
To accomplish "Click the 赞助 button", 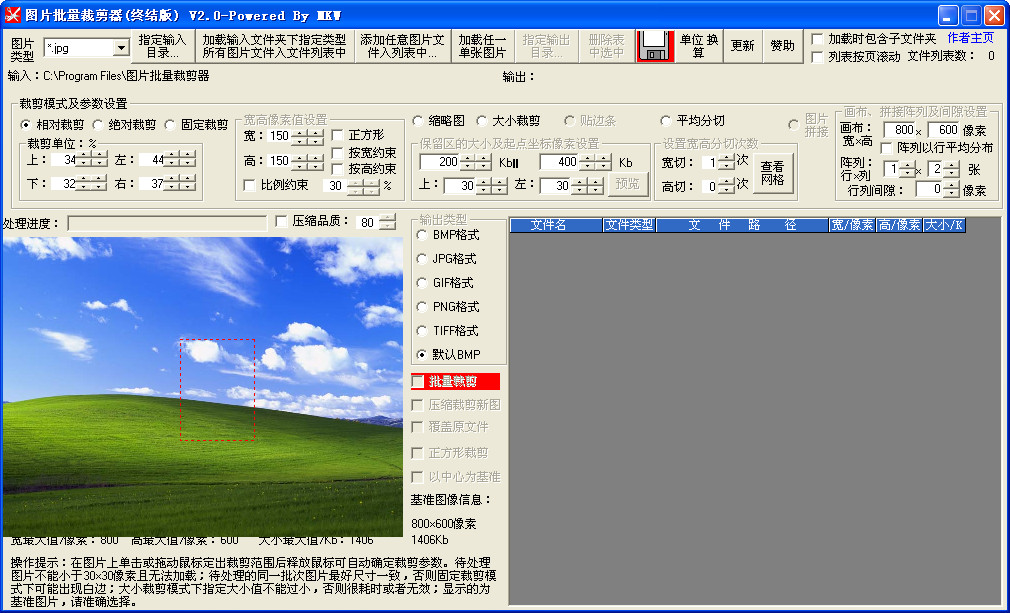I will point(783,46).
